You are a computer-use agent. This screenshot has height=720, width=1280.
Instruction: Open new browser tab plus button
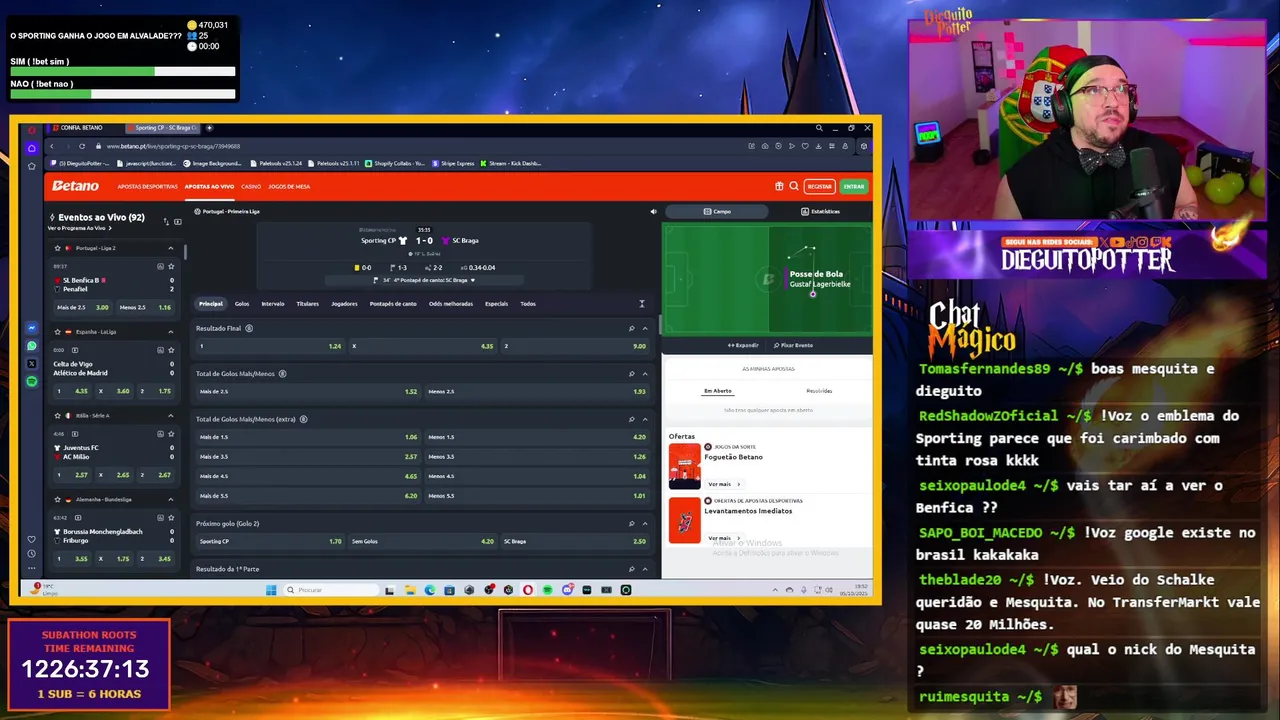[209, 128]
